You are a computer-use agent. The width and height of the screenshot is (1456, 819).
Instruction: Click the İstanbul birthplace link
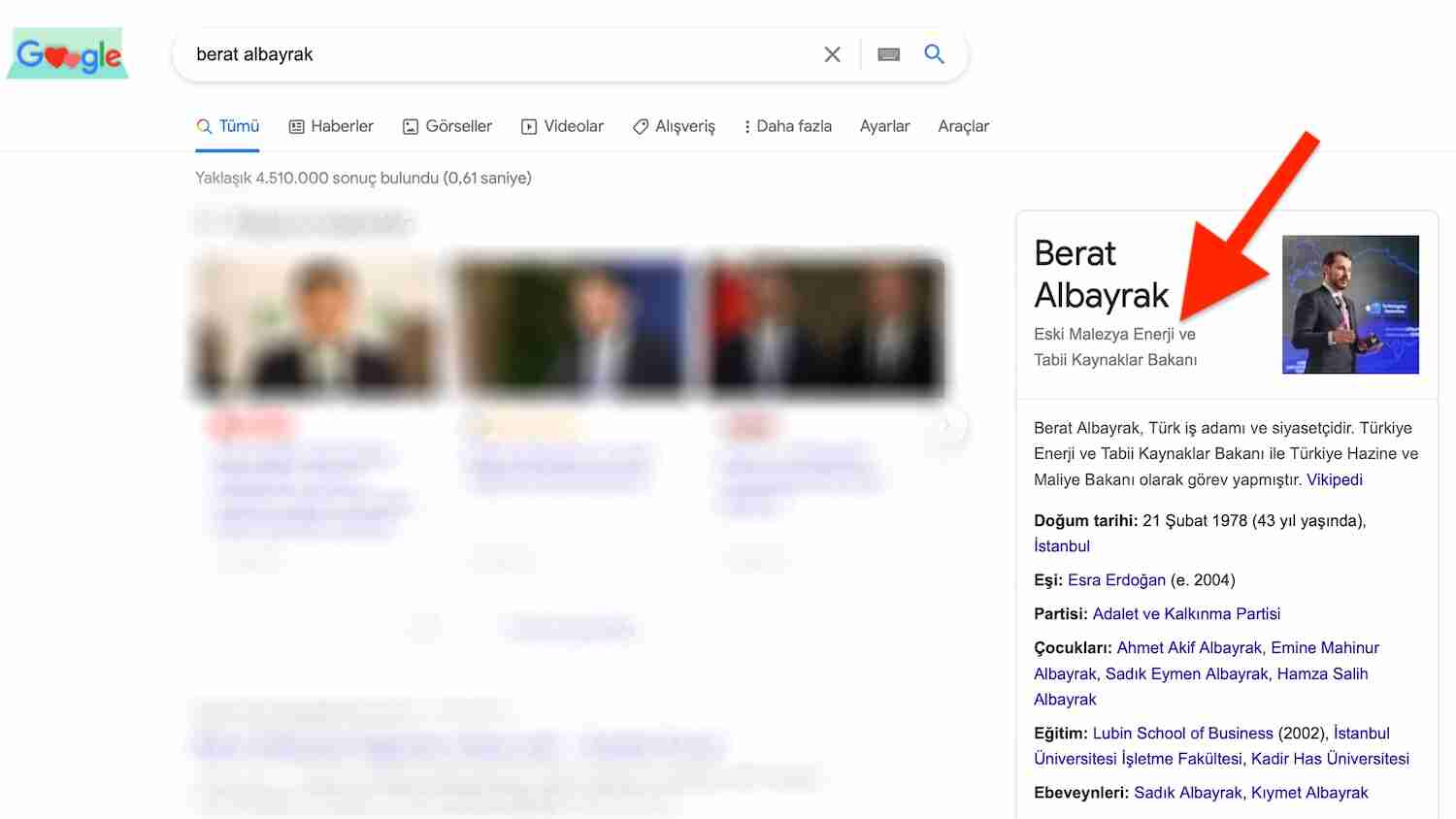click(1061, 546)
